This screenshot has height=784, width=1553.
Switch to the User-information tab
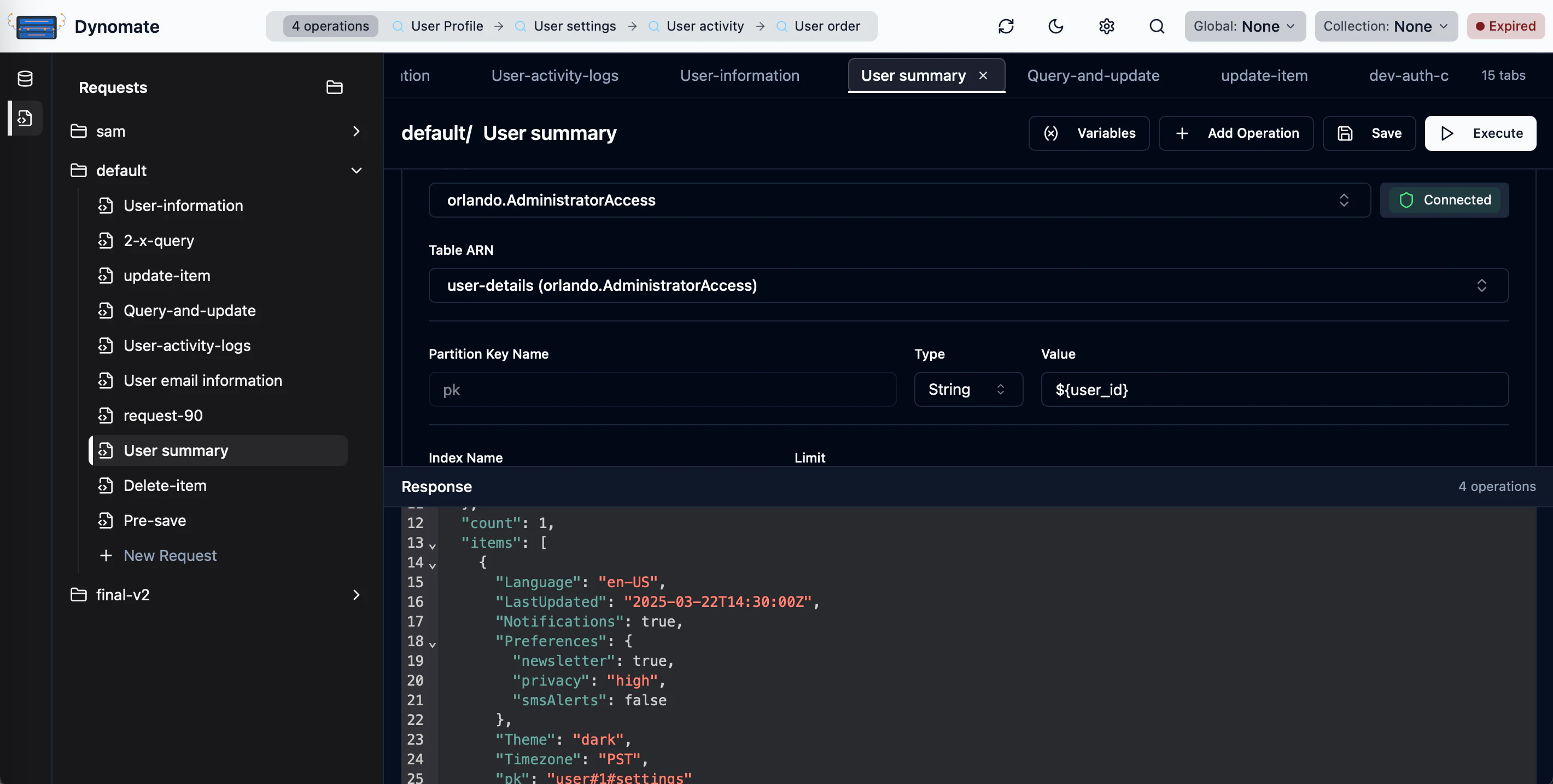[x=740, y=75]
